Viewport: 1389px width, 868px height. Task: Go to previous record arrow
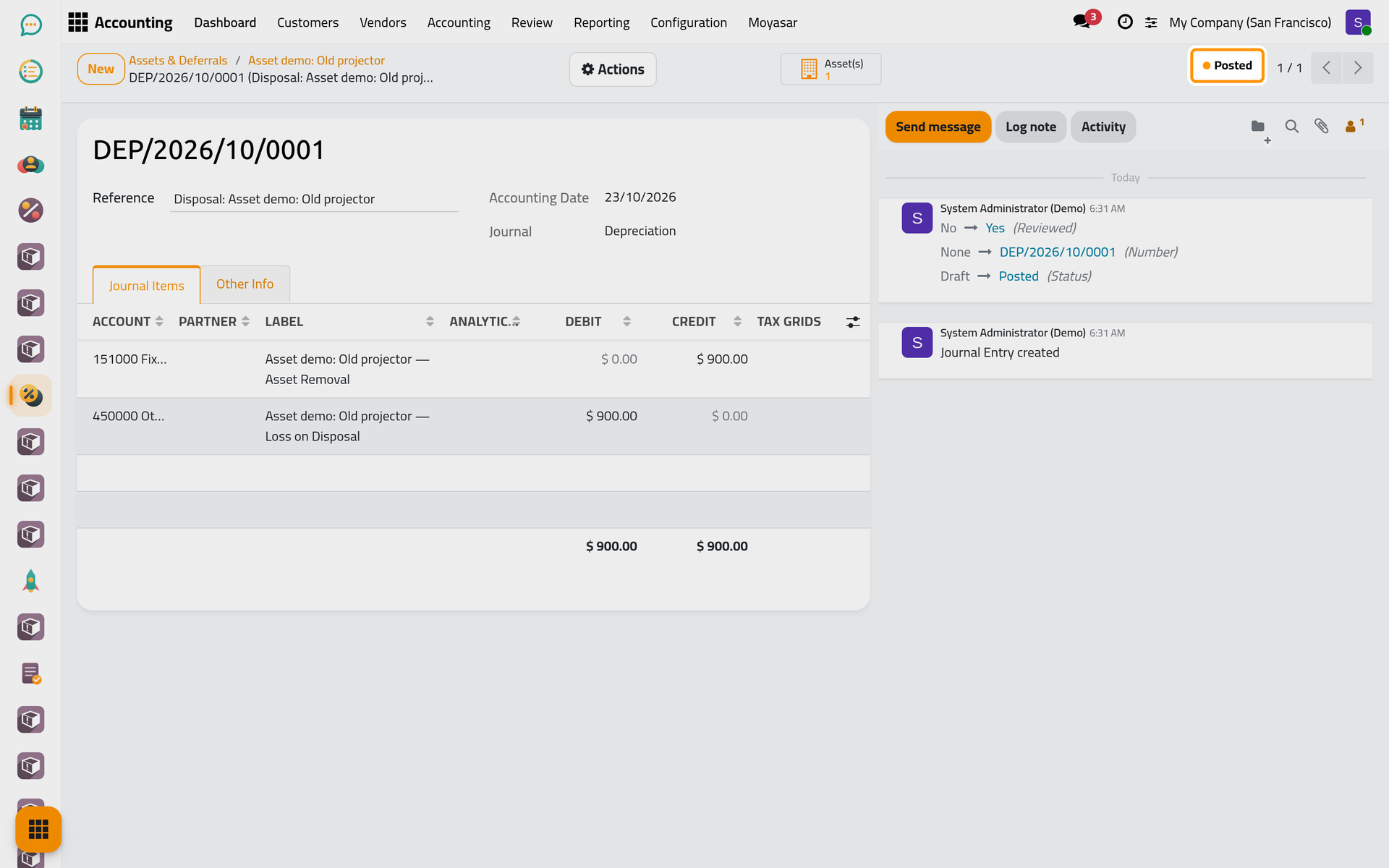point(1327,68)
